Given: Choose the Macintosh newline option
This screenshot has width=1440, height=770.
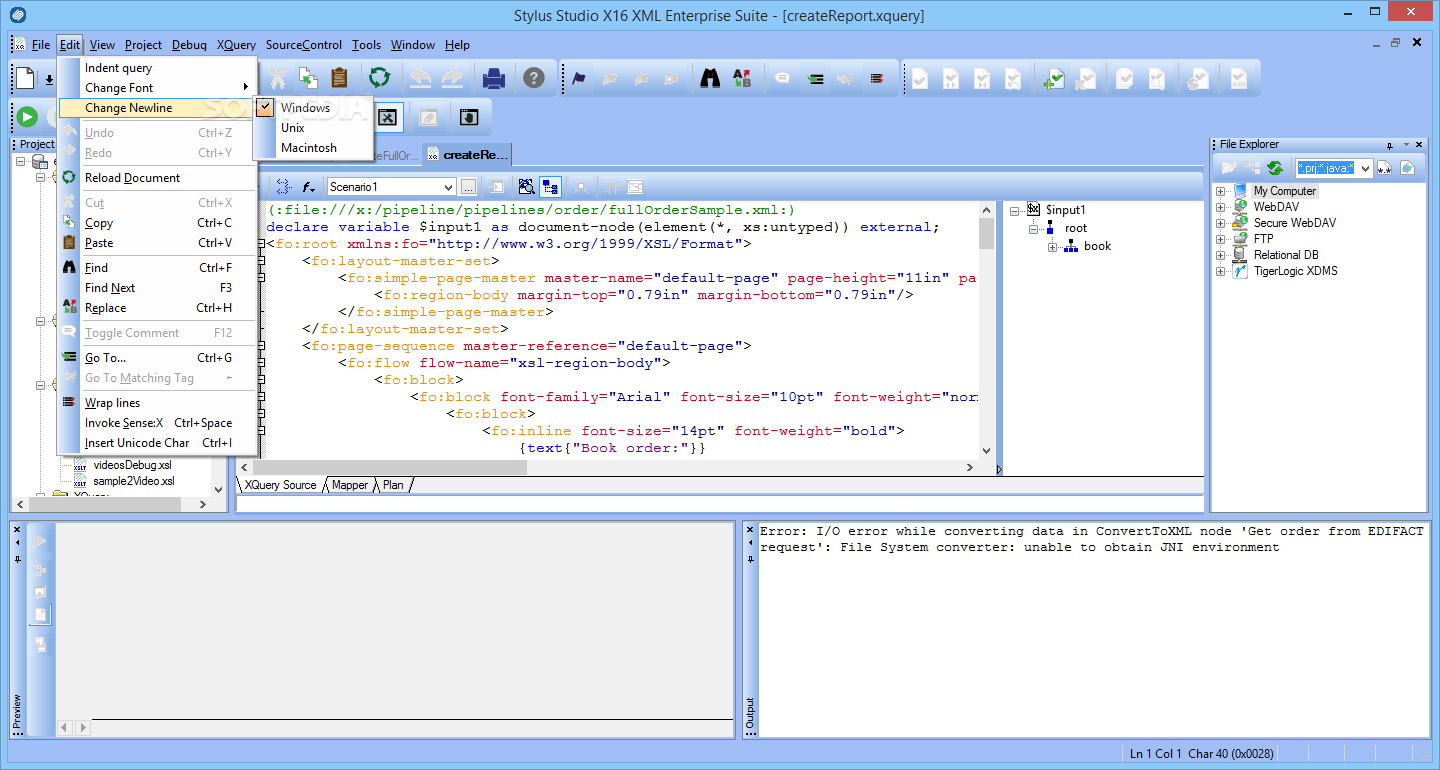Looking at the screenshot, I should [x=309, y=148].
